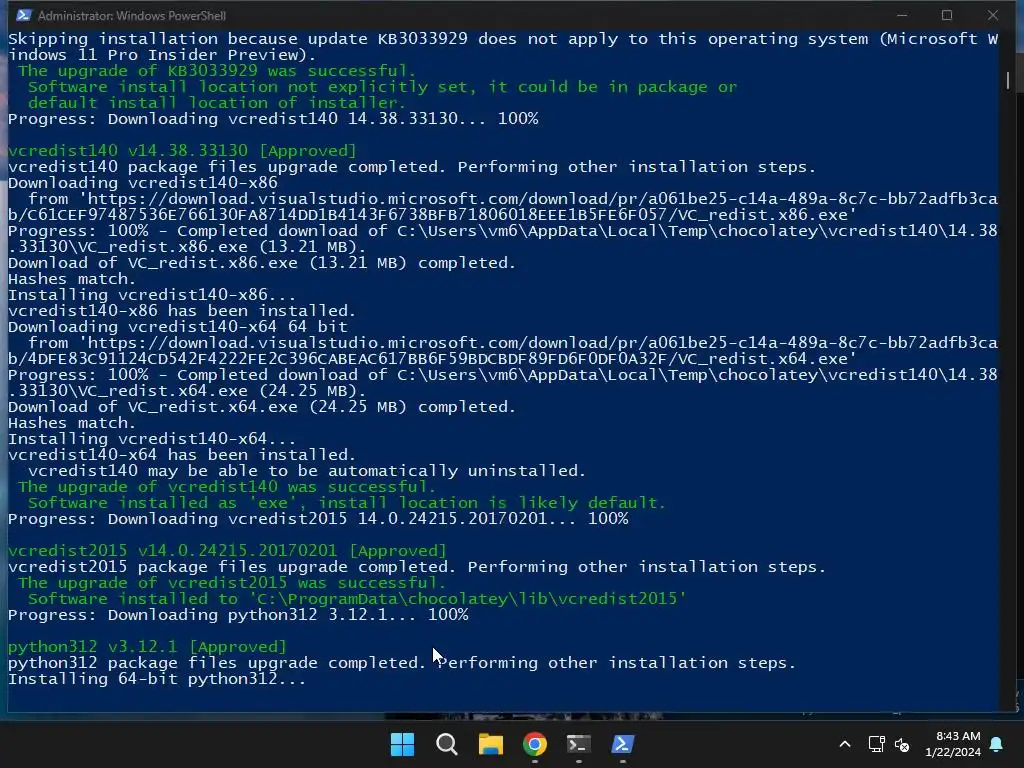Open Google Chrome from taskbar

535,744
